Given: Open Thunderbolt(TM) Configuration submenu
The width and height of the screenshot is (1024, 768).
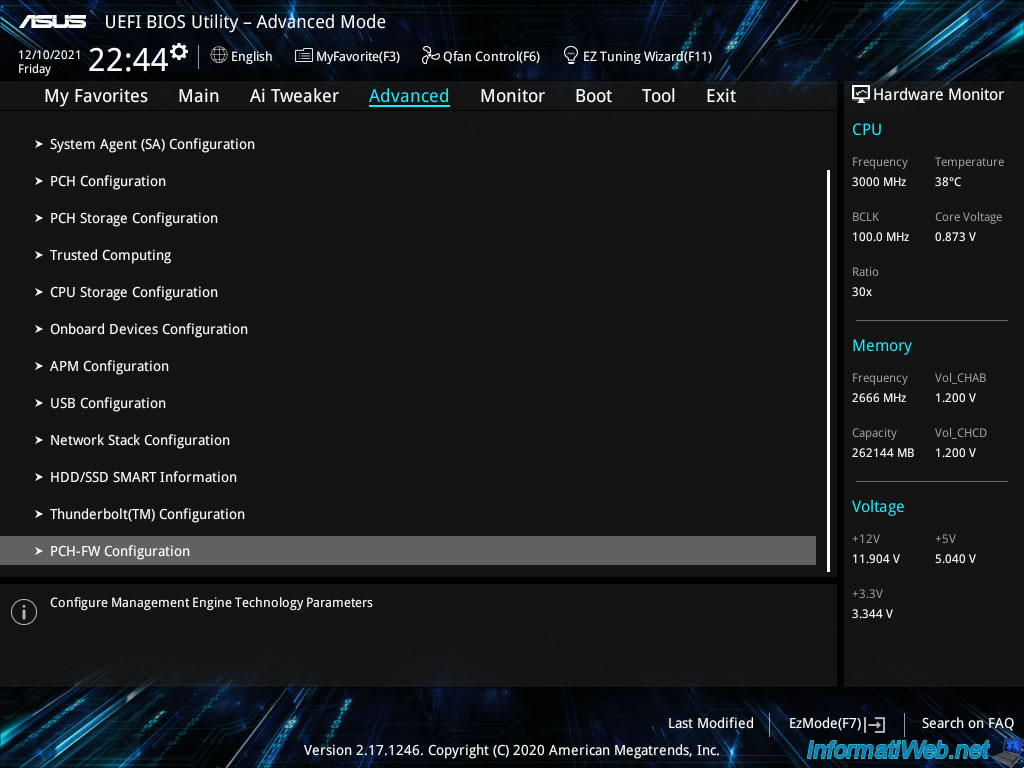Looking at the screenshot, I should [x=147, y=515].
